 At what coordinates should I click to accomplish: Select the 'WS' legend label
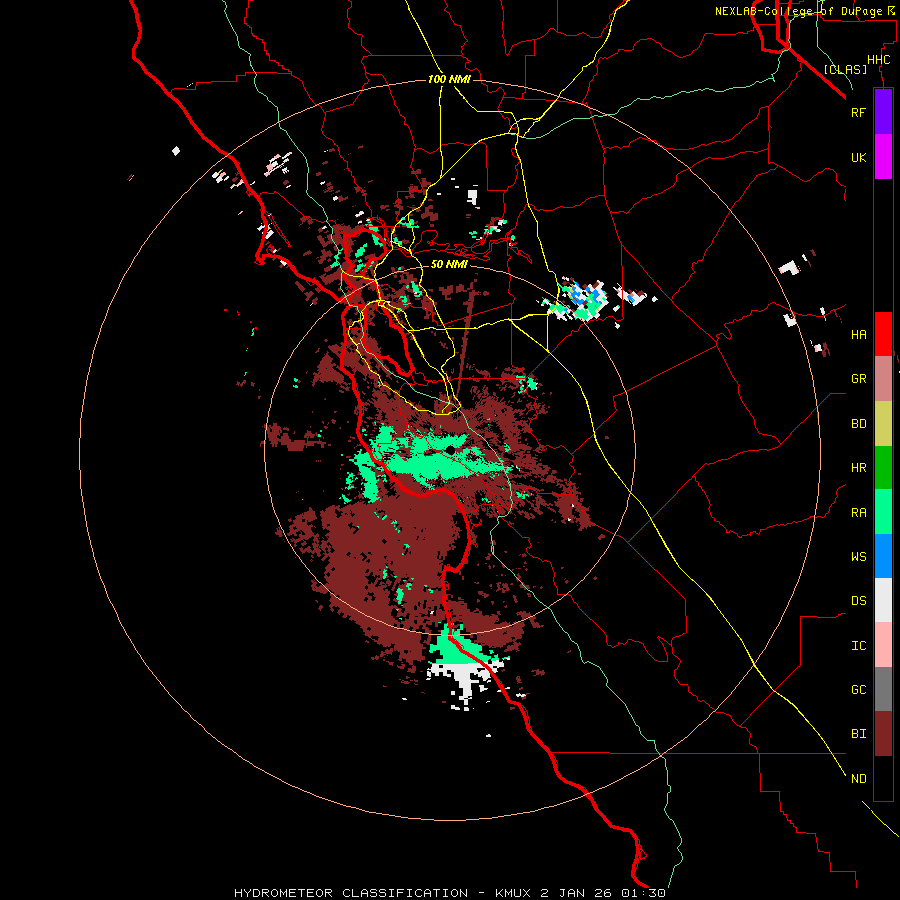858,556
